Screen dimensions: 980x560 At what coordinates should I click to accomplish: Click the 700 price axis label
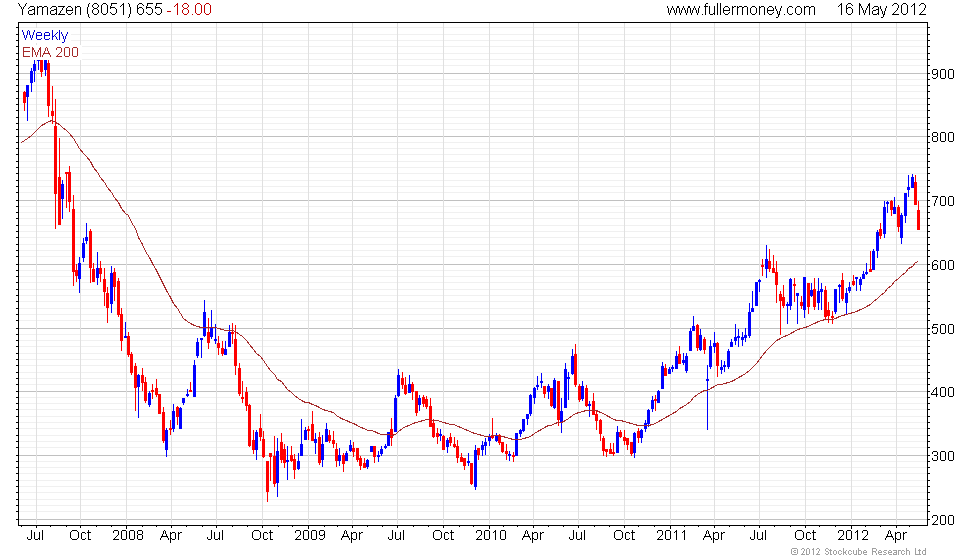pyautogui.click(x=942, y=201)
